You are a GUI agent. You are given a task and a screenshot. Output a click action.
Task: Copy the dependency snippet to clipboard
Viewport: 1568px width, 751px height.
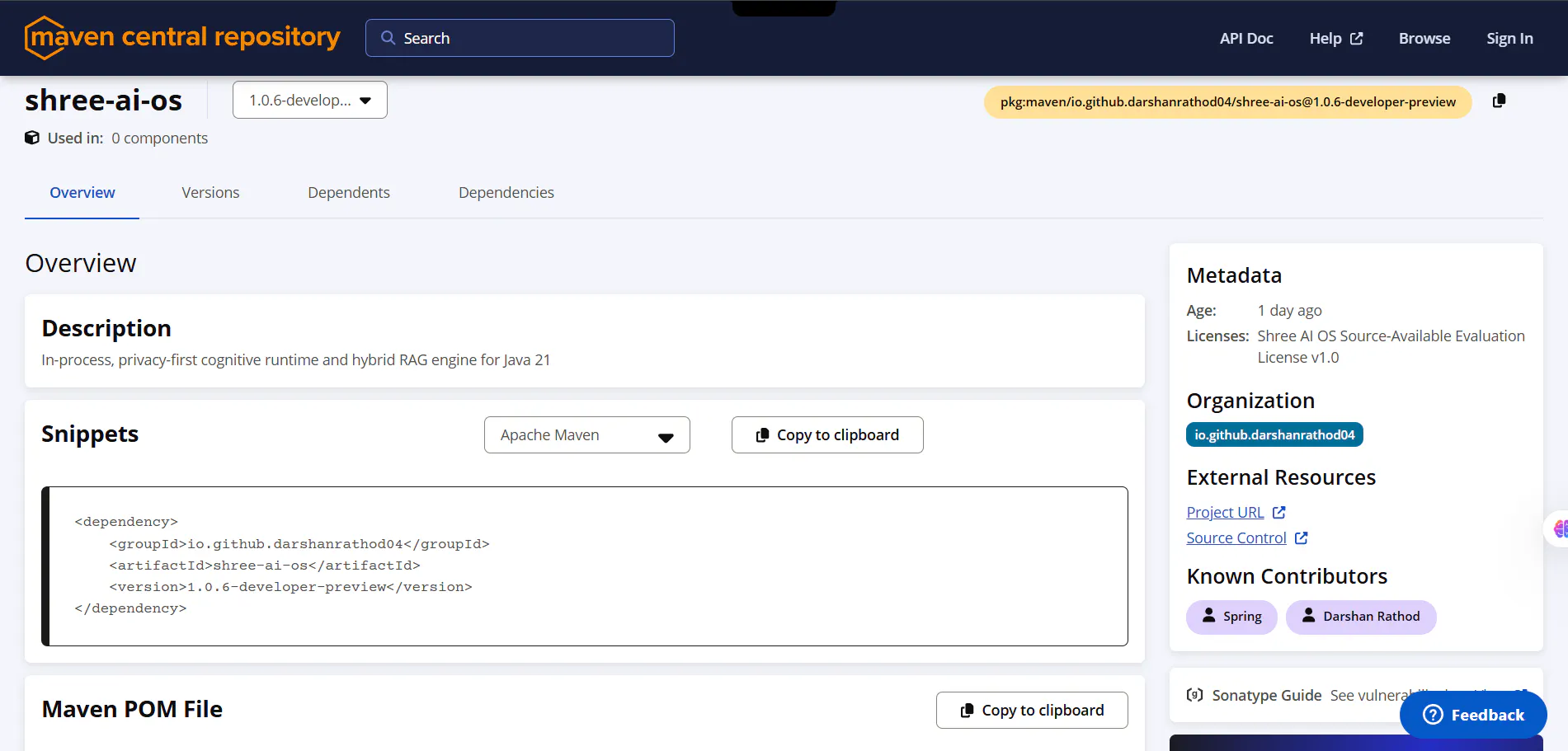pos(827,435)
